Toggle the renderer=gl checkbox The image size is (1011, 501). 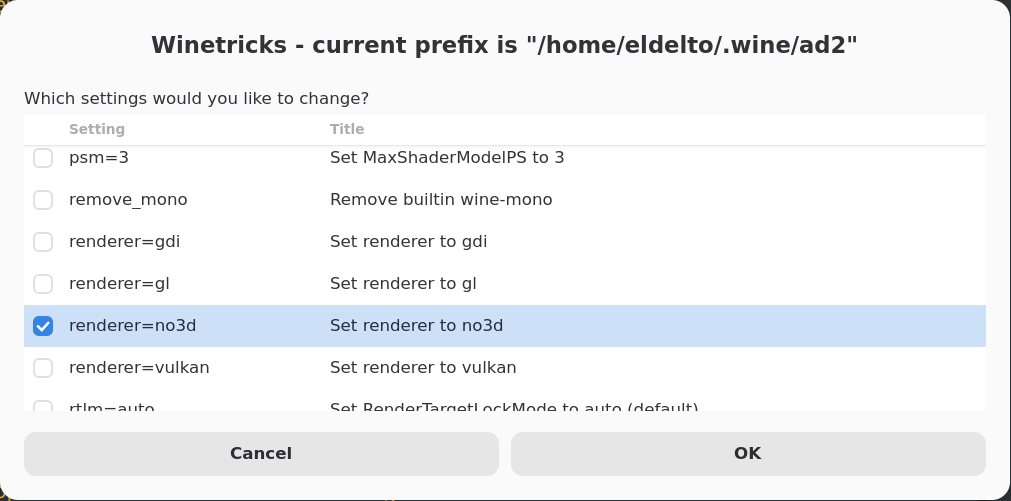pos(43,284)
